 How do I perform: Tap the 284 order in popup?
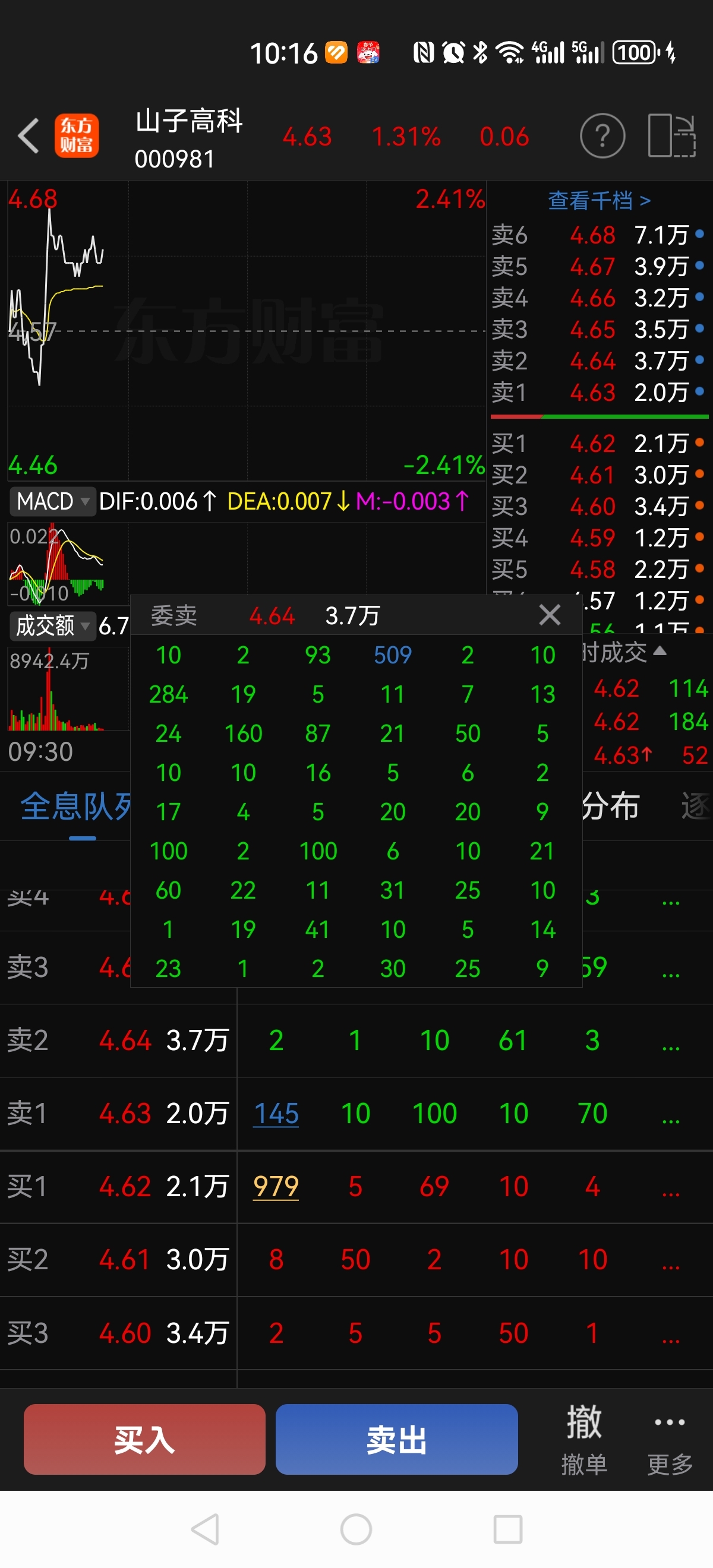point(169,694)
